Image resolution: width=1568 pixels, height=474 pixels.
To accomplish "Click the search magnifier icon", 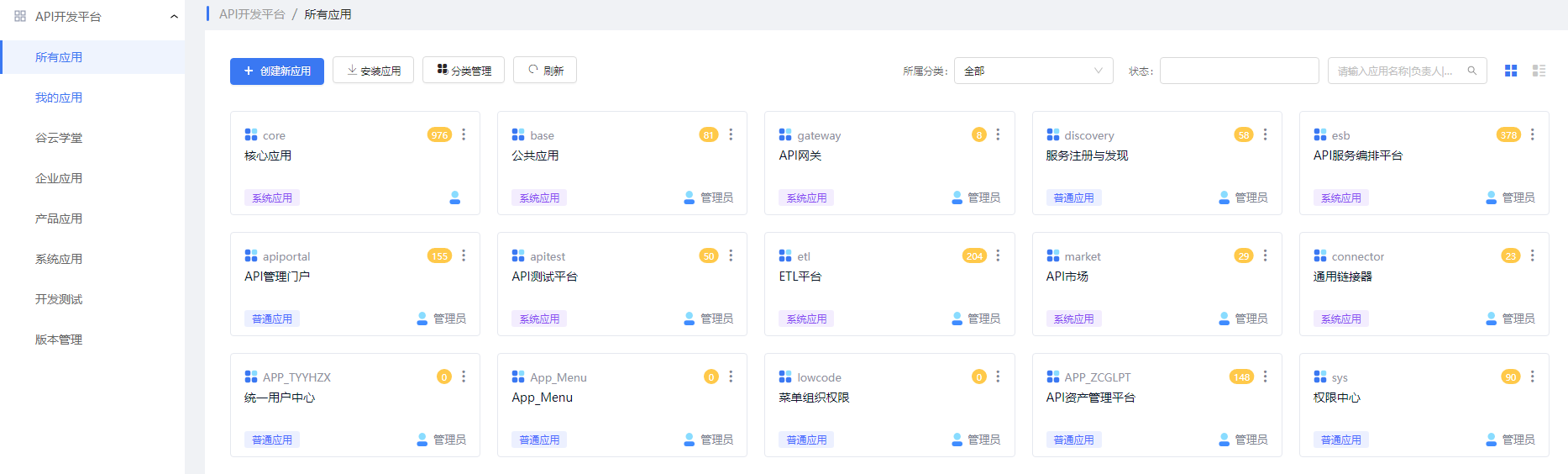I will pos(1471,71).
